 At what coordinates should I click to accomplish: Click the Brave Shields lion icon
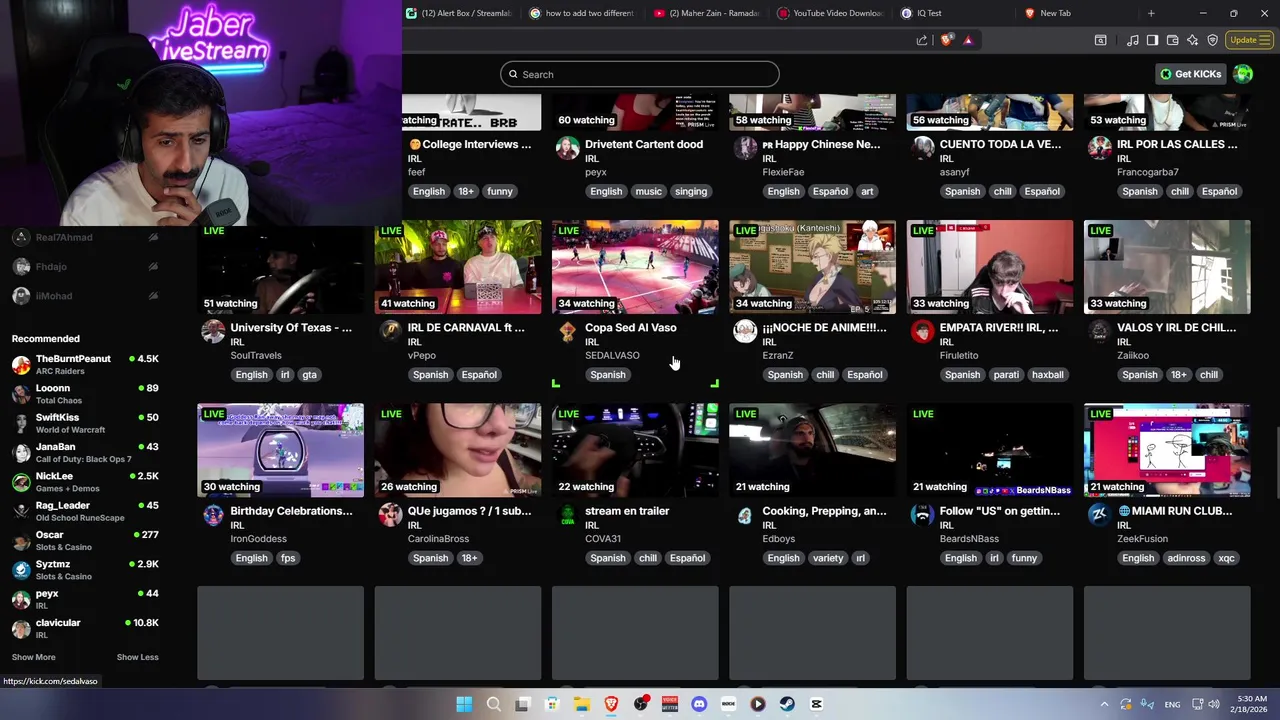[x=946, y=40]
